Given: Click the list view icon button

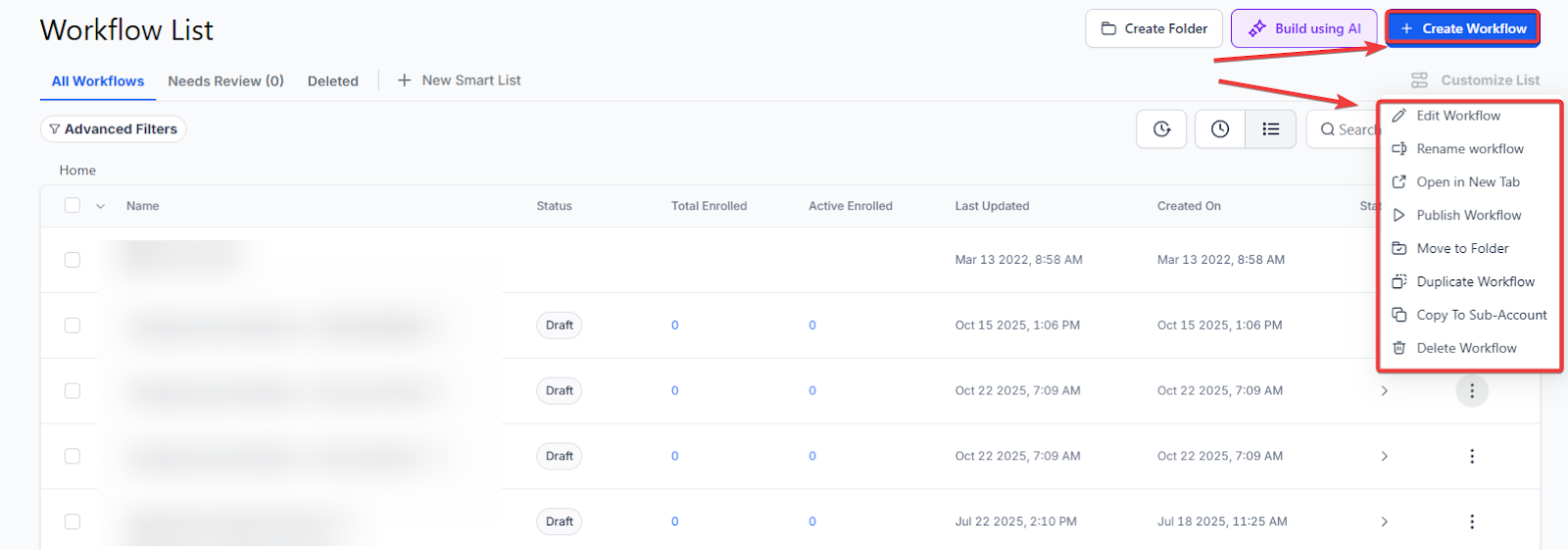Looking at the screenshot, I should click(1270, 129).
